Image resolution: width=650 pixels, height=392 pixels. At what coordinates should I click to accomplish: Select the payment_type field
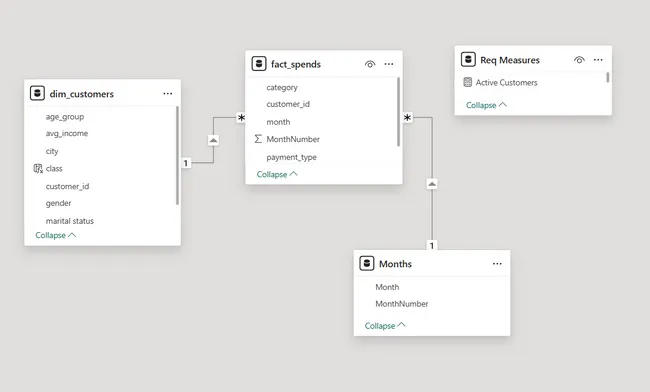pos(291,157)
